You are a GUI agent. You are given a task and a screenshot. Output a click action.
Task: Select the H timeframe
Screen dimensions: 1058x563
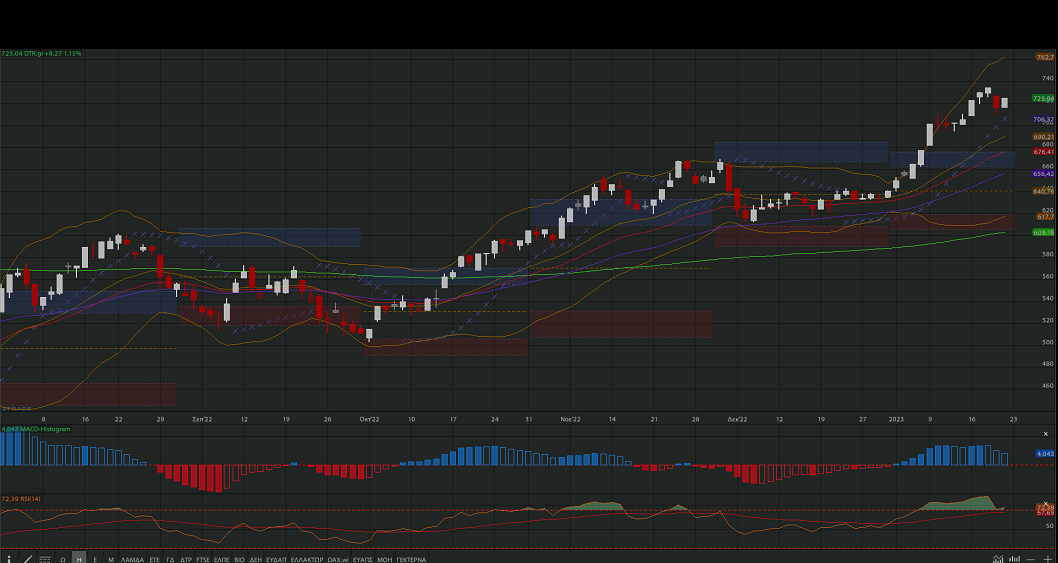click(79, 559)
